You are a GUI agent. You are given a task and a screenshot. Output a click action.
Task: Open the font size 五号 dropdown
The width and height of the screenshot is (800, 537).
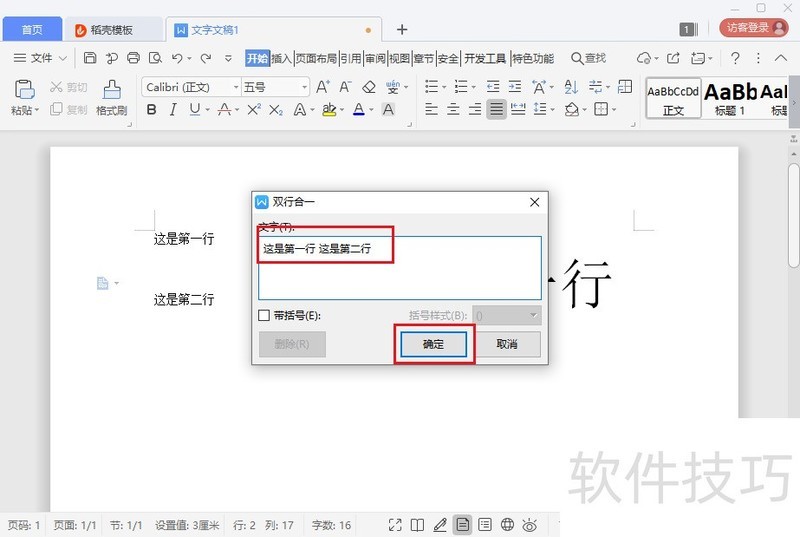coord(304,87)
